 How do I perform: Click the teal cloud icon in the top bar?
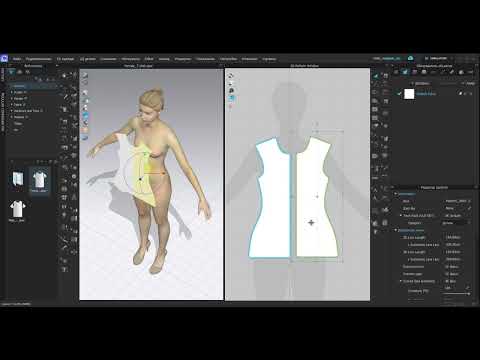pyautogui.click(x=410, y=58)
